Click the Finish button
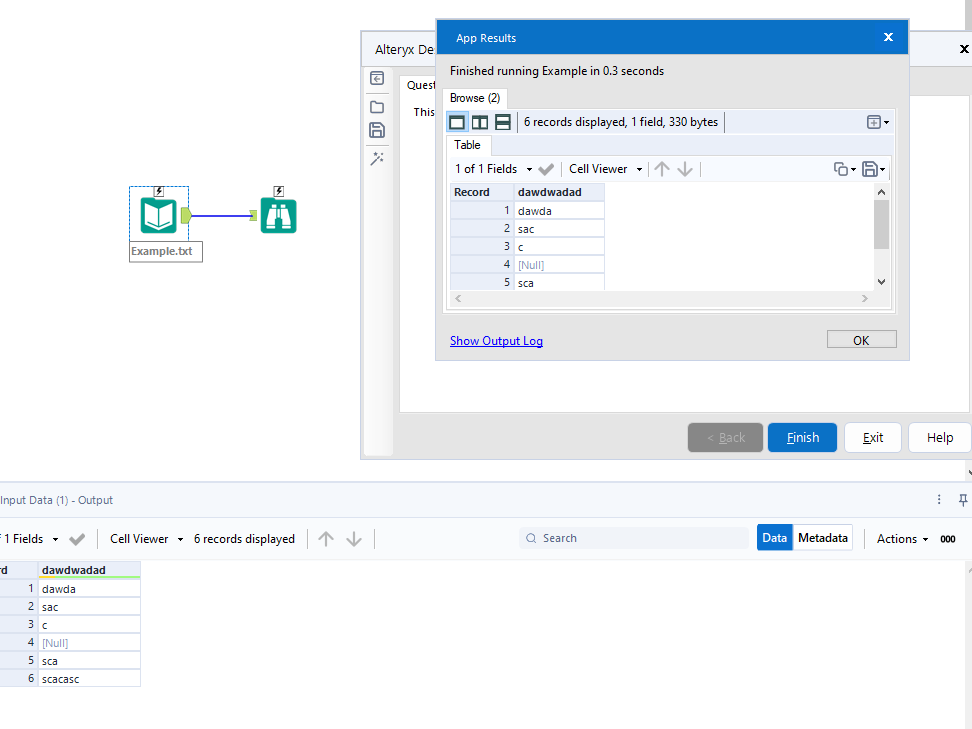 (x=803, y=438)
